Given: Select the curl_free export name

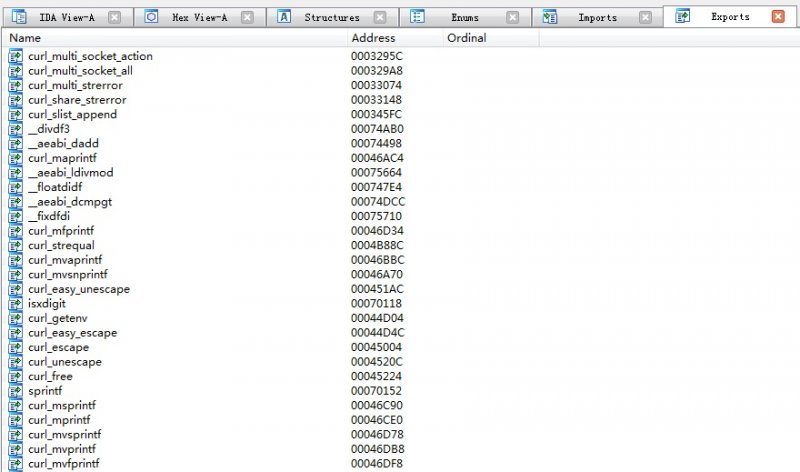Looking at the screenshot, I should click(x=50, y=377).
